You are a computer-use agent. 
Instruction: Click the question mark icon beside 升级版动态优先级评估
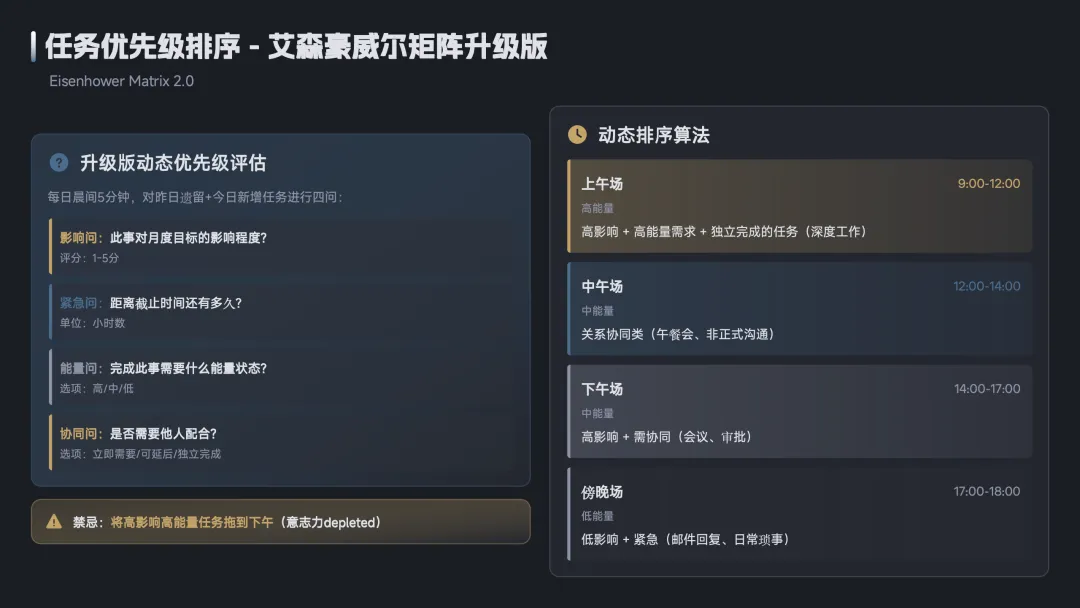click(x=59, y=163)
